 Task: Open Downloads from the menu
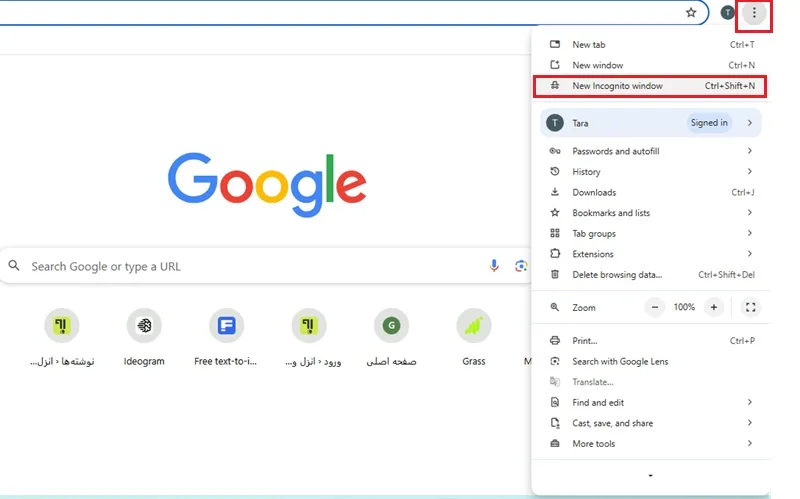[651, 192]
